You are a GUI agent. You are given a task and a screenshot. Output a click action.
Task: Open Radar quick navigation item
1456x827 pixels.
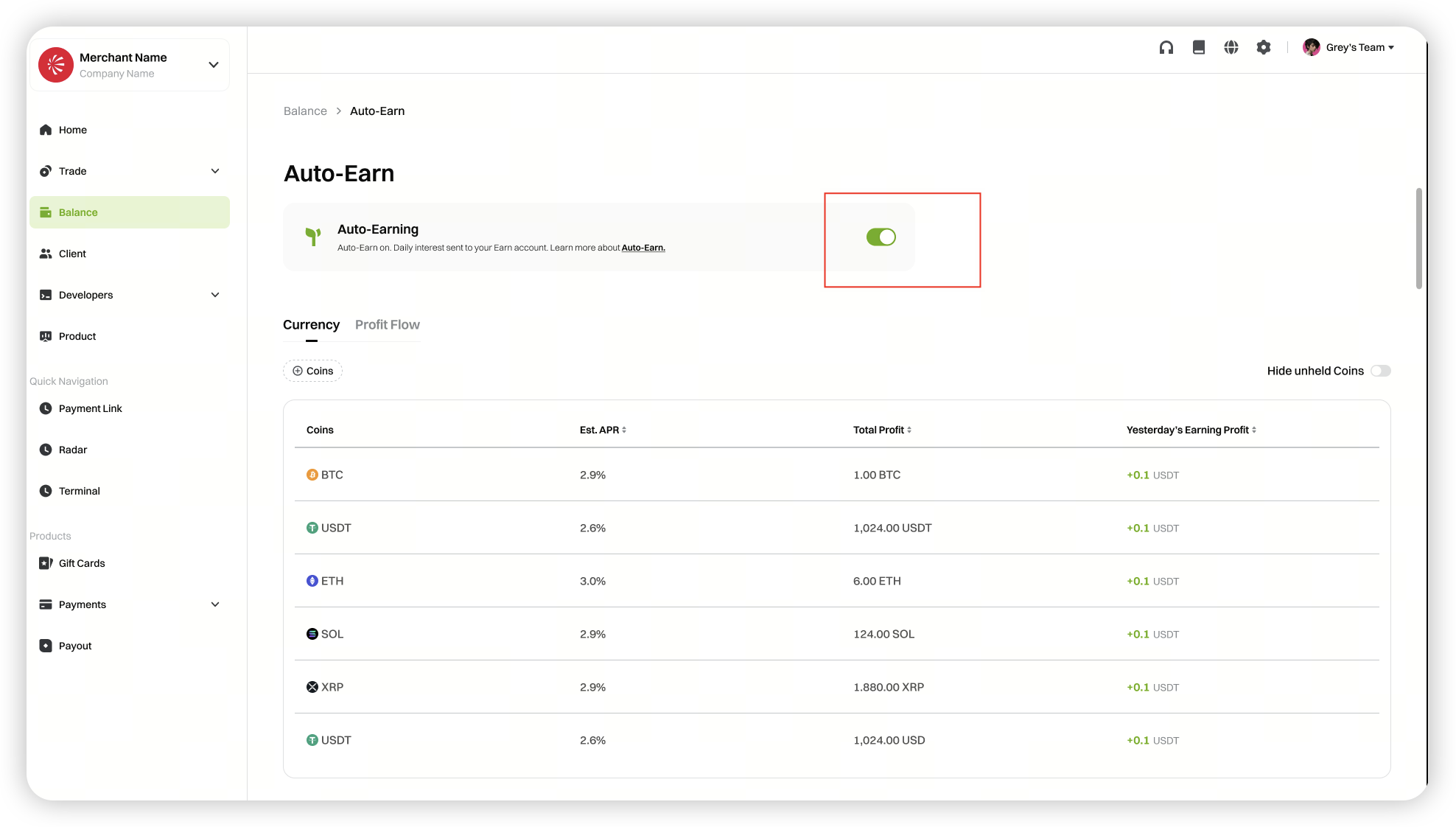[72, 450]
